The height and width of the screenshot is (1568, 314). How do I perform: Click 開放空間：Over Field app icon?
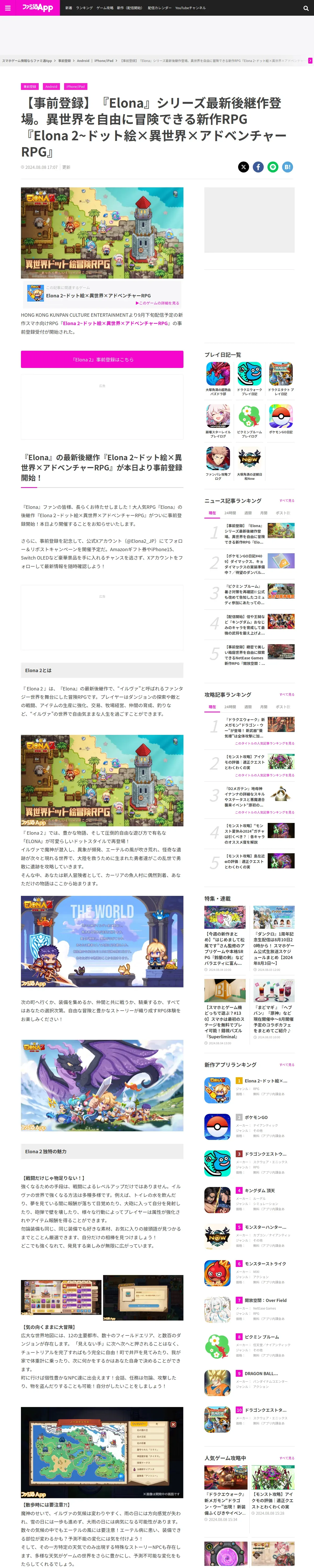217,1309
